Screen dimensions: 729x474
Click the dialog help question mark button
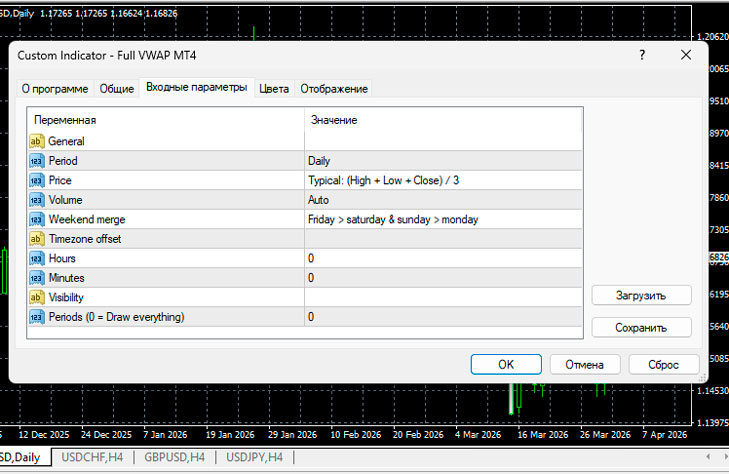click(x=642, y=56)
